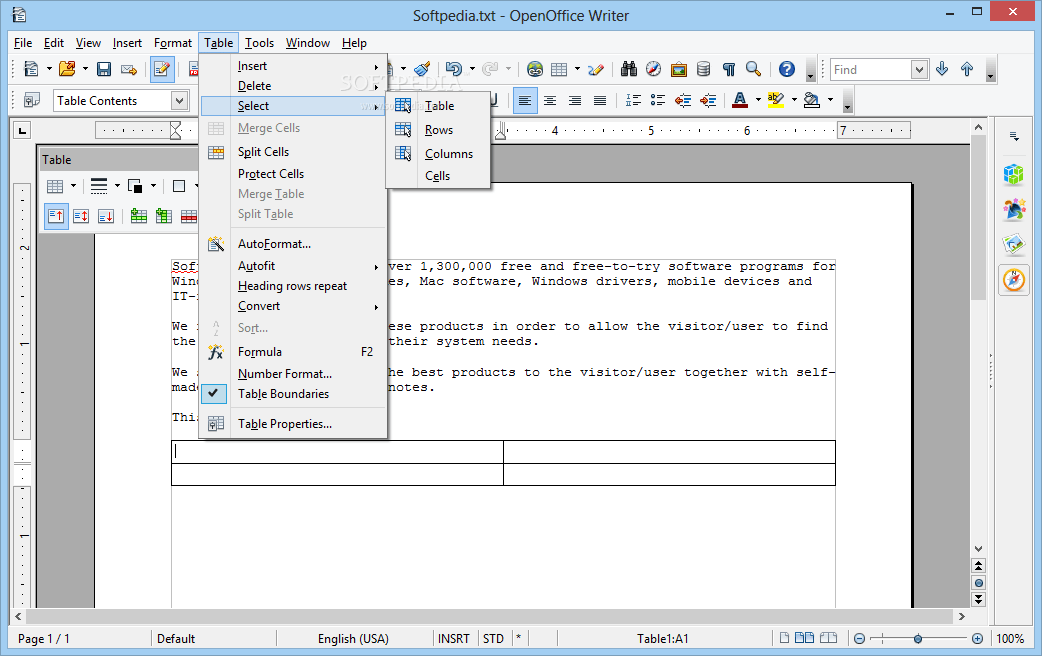Expand the Autofit submenu
The height and width of the screenshot is (656, 1042).
(293, 266)
